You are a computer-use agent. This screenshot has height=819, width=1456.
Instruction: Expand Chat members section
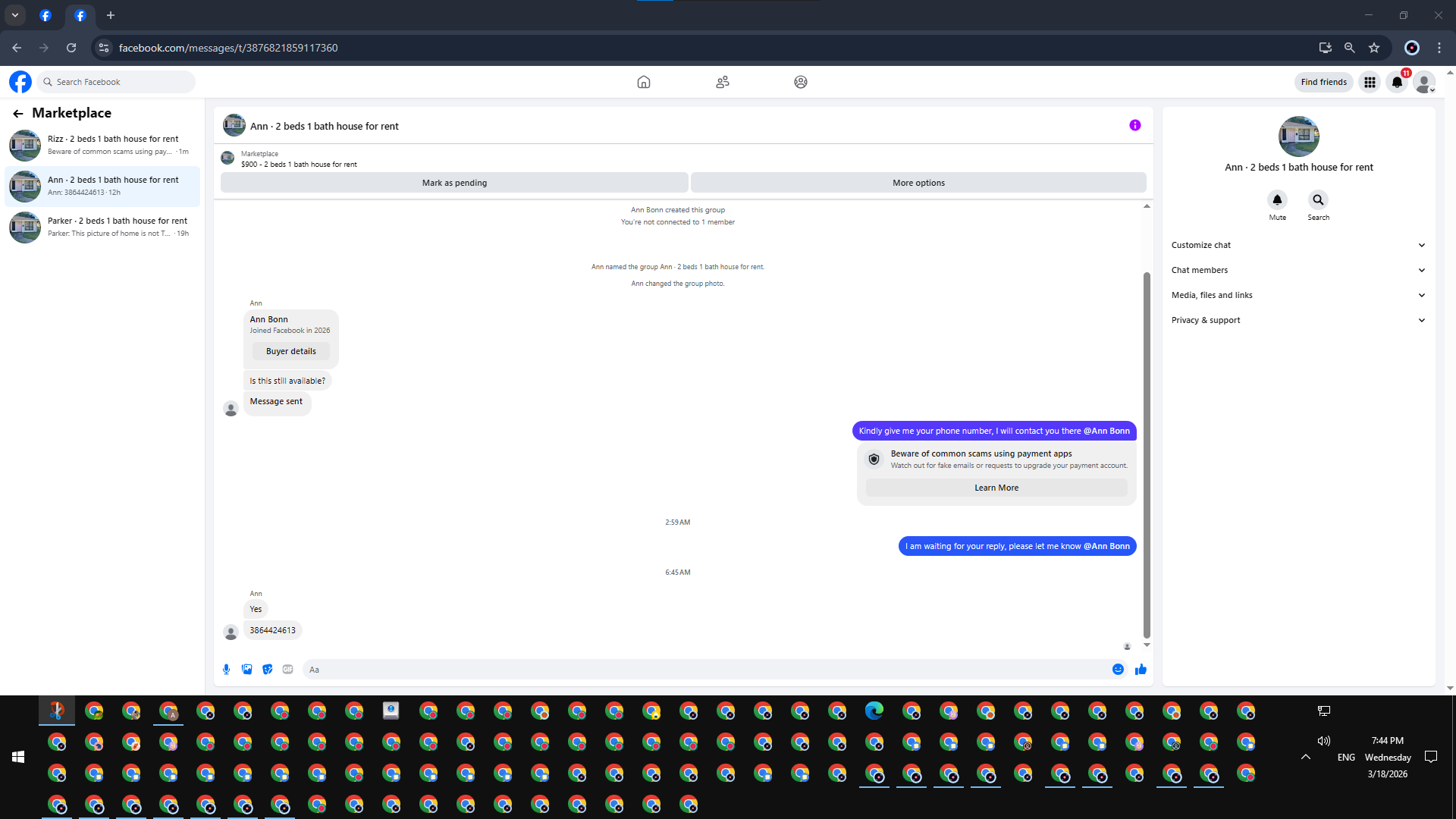[x=1298, y=270]
